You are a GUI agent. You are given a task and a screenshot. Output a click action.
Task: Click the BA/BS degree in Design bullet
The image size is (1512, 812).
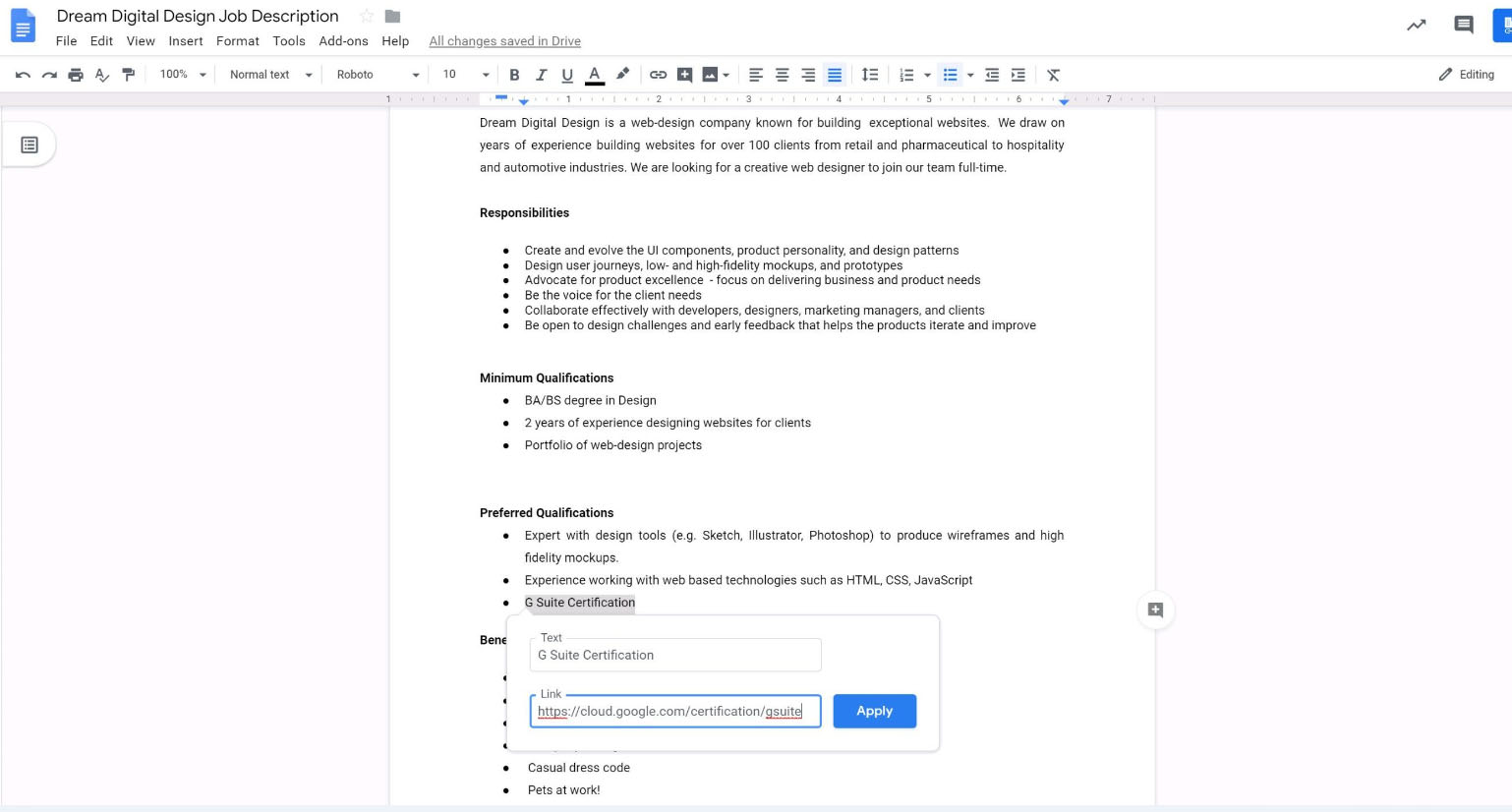point(590,400)
